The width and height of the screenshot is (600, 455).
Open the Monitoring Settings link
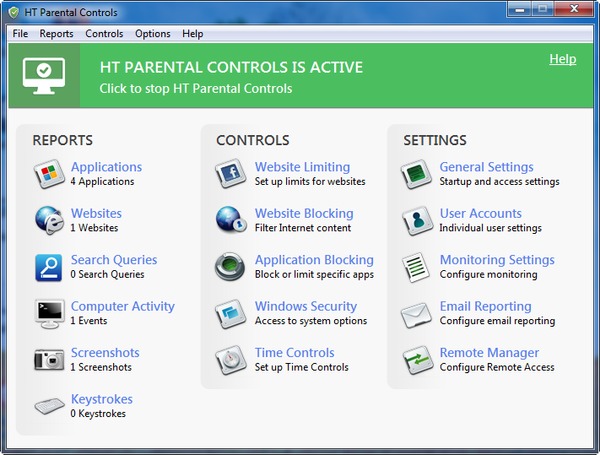(x=496, y=260)
